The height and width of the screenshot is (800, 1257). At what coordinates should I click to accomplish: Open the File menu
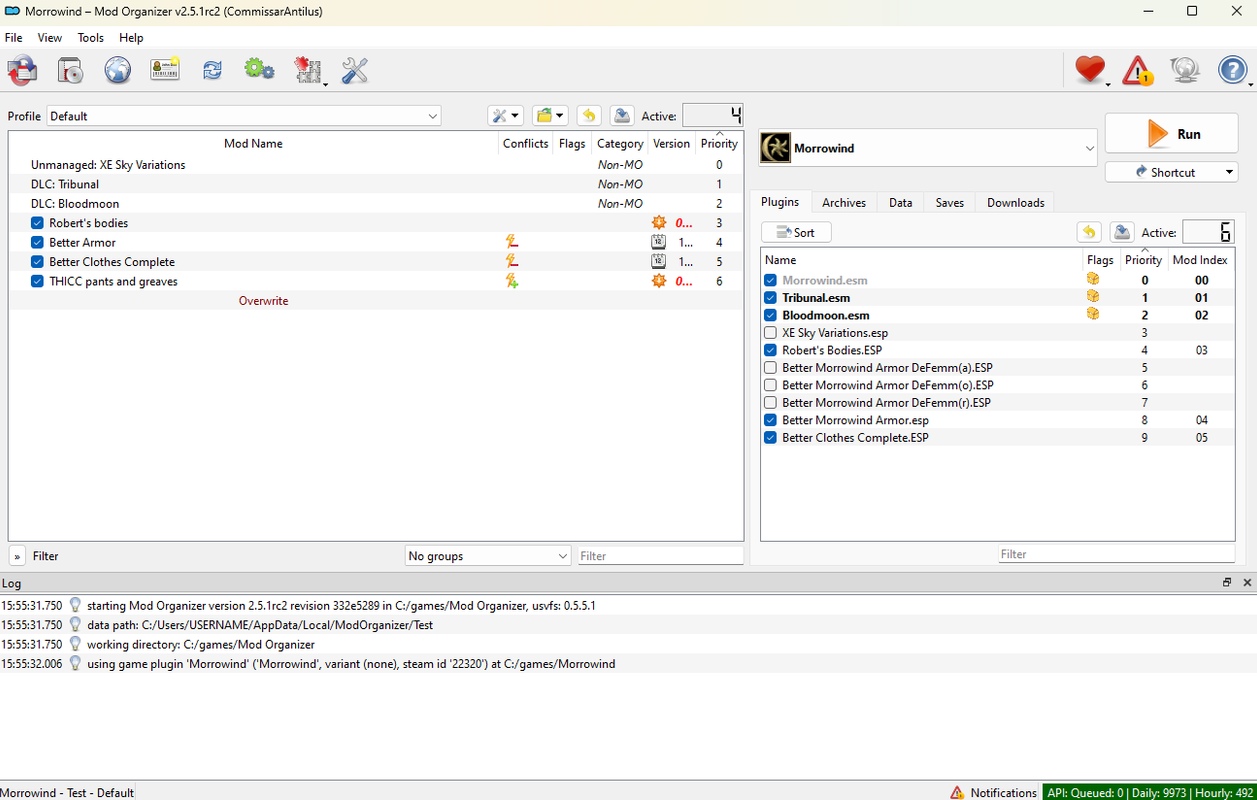[14, 38]
